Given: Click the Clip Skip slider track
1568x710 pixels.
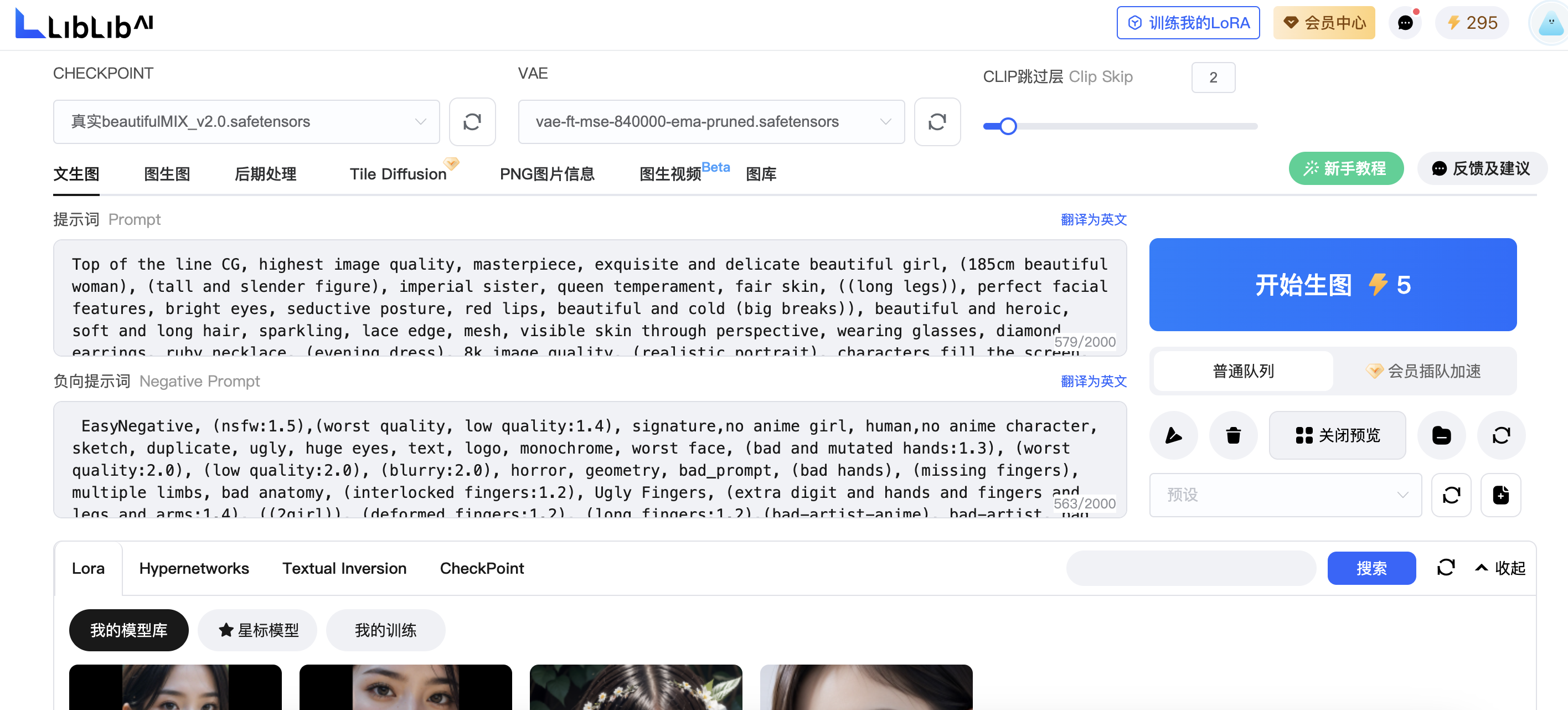Looking at the screenshot, I should tap(1120, 126).
